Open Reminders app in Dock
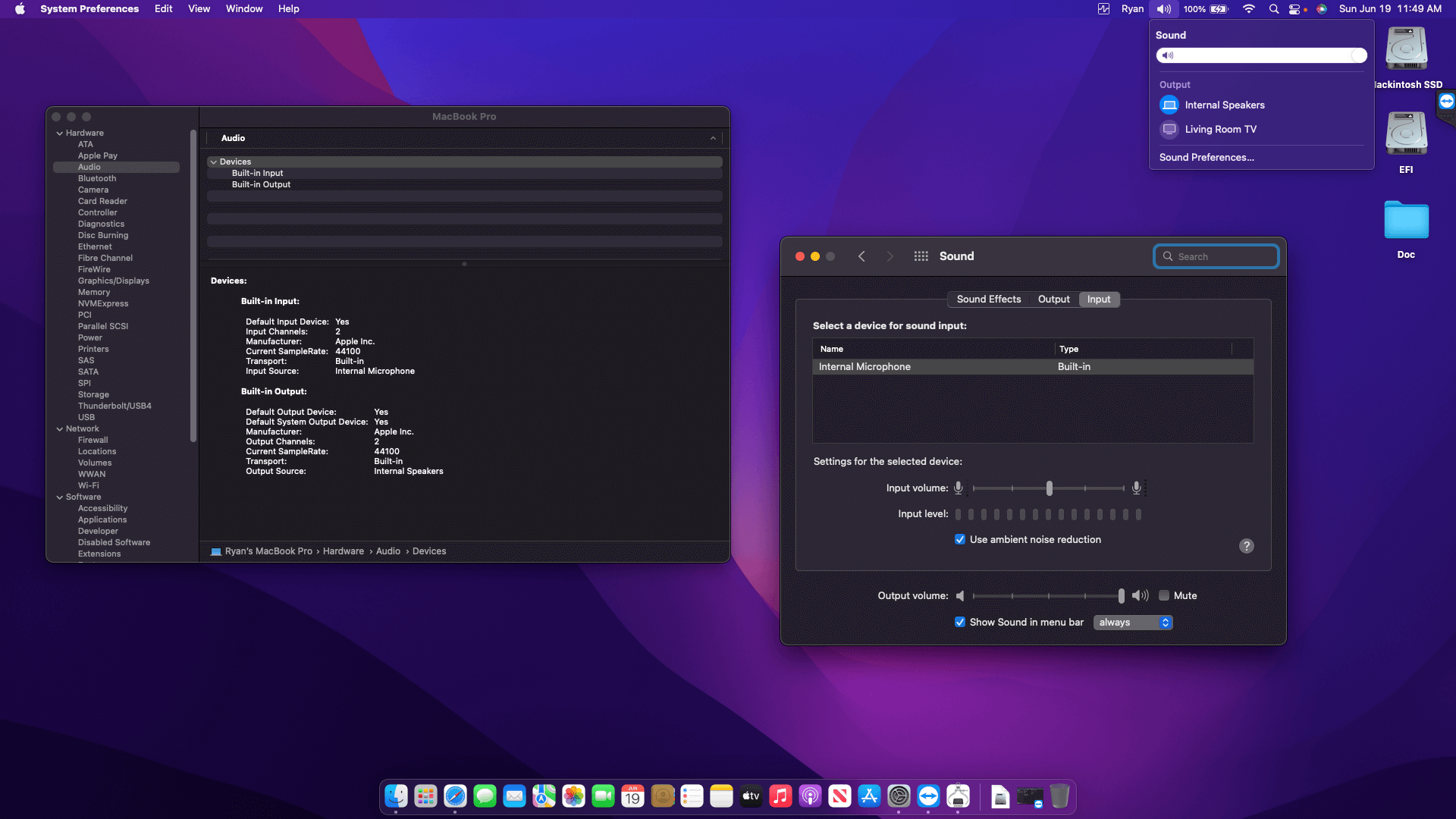Screen dimensions: 1456x819 692,796
